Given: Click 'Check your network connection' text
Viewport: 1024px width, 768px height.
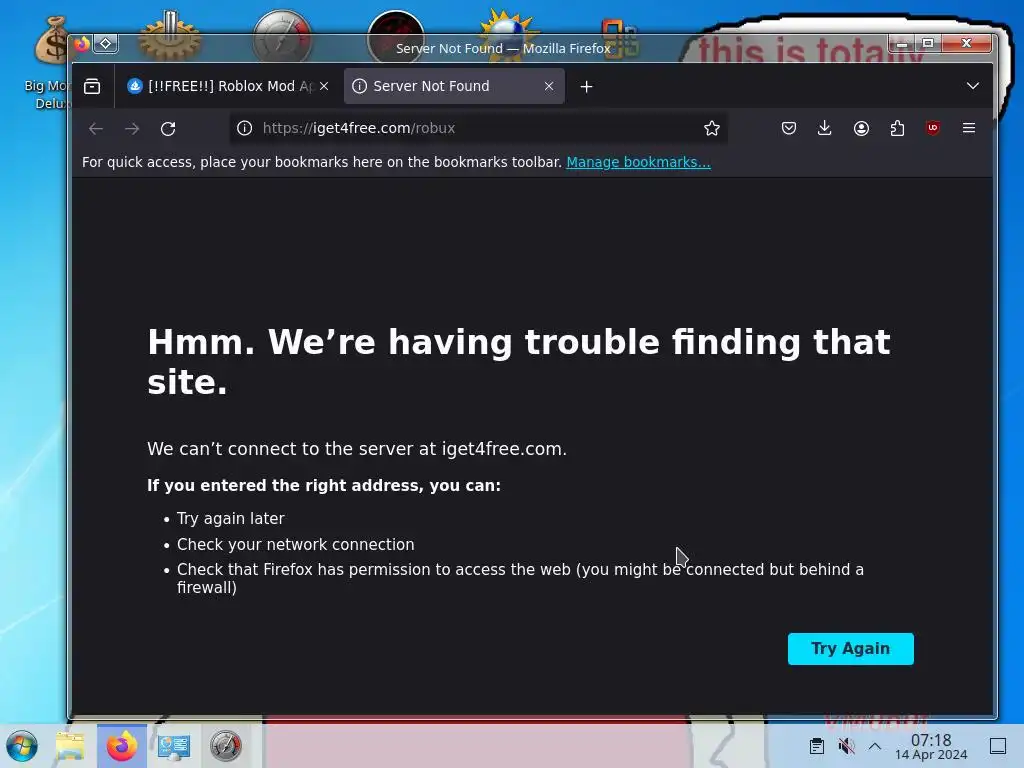Looking at the screenshot, I should tap(295, 545).
